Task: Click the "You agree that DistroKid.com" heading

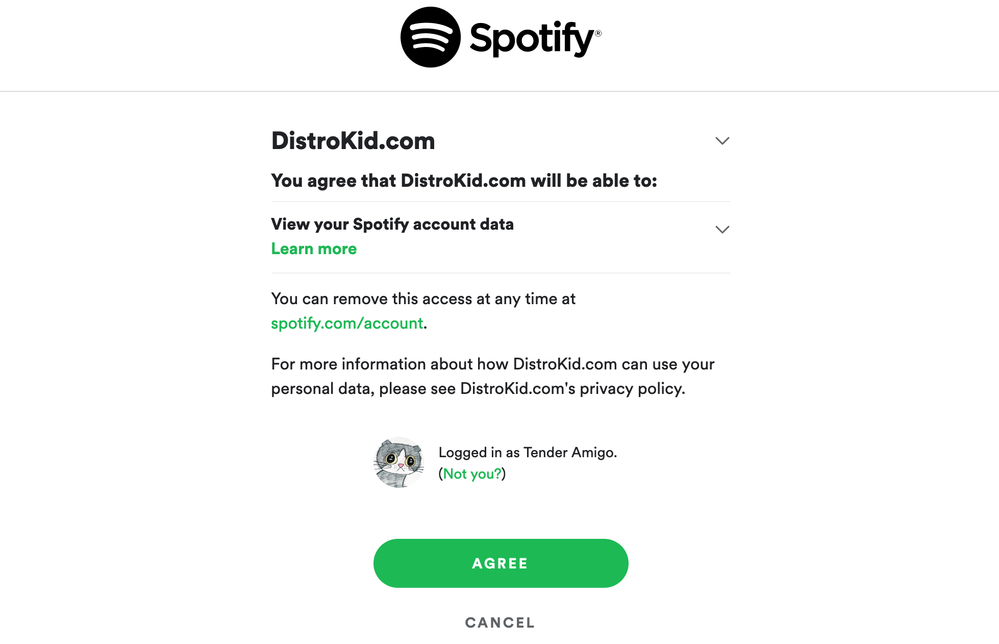Action: [464, 181]
